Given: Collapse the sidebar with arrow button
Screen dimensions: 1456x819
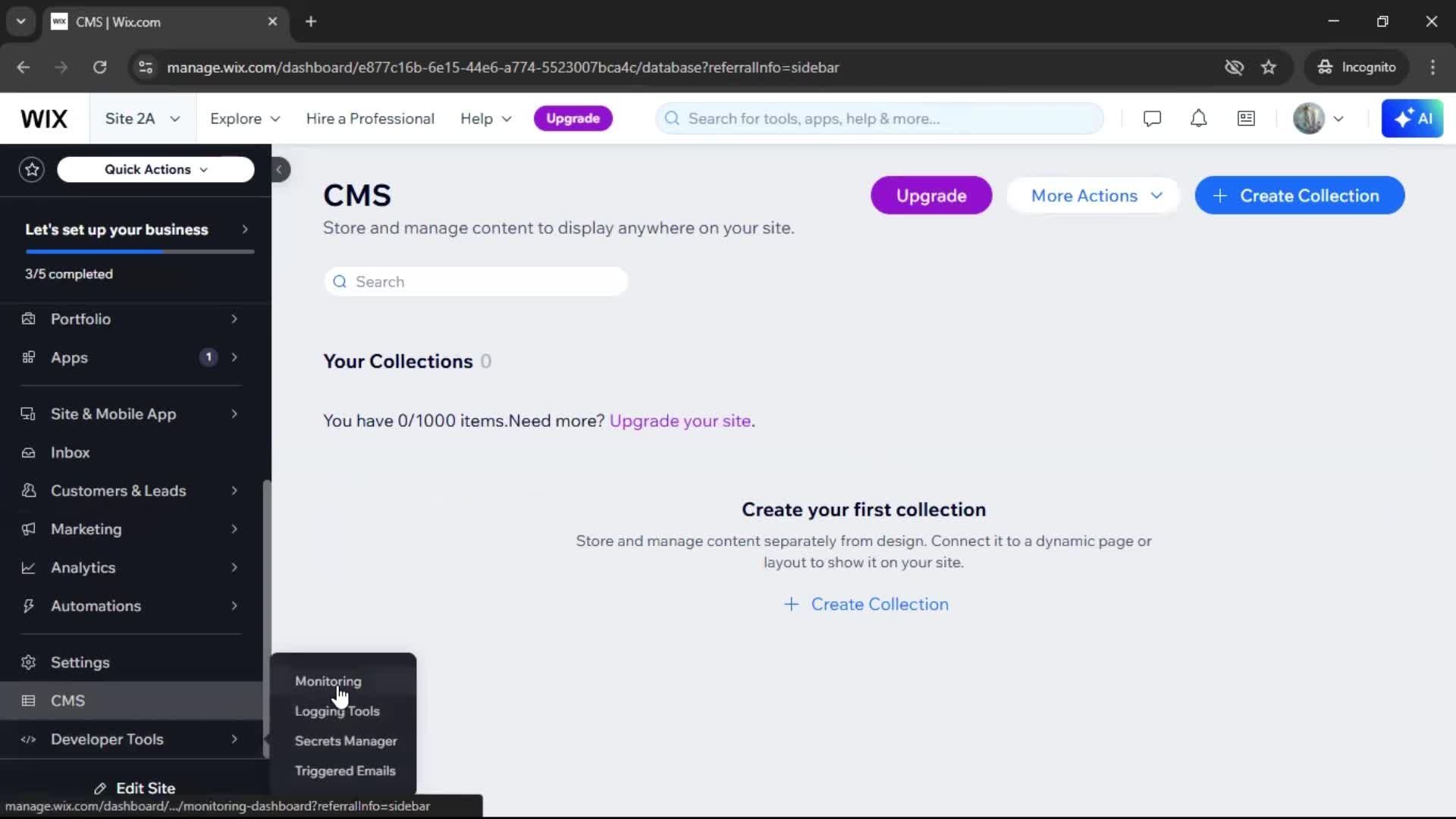Looking at the screenshot, I should click(279, 170).
